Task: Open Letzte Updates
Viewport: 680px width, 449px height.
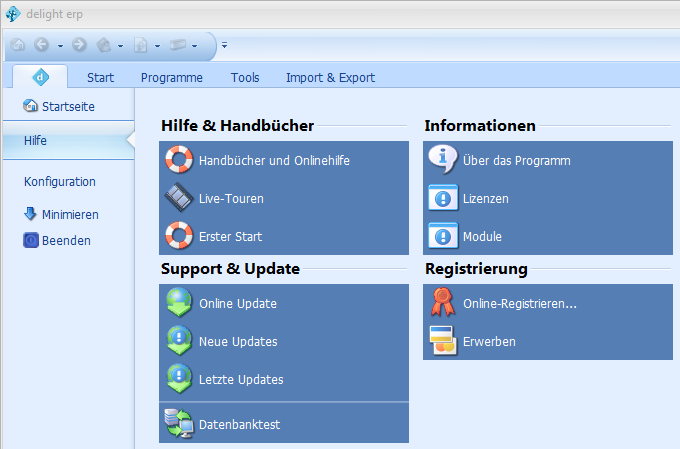Action: point(284,380)
